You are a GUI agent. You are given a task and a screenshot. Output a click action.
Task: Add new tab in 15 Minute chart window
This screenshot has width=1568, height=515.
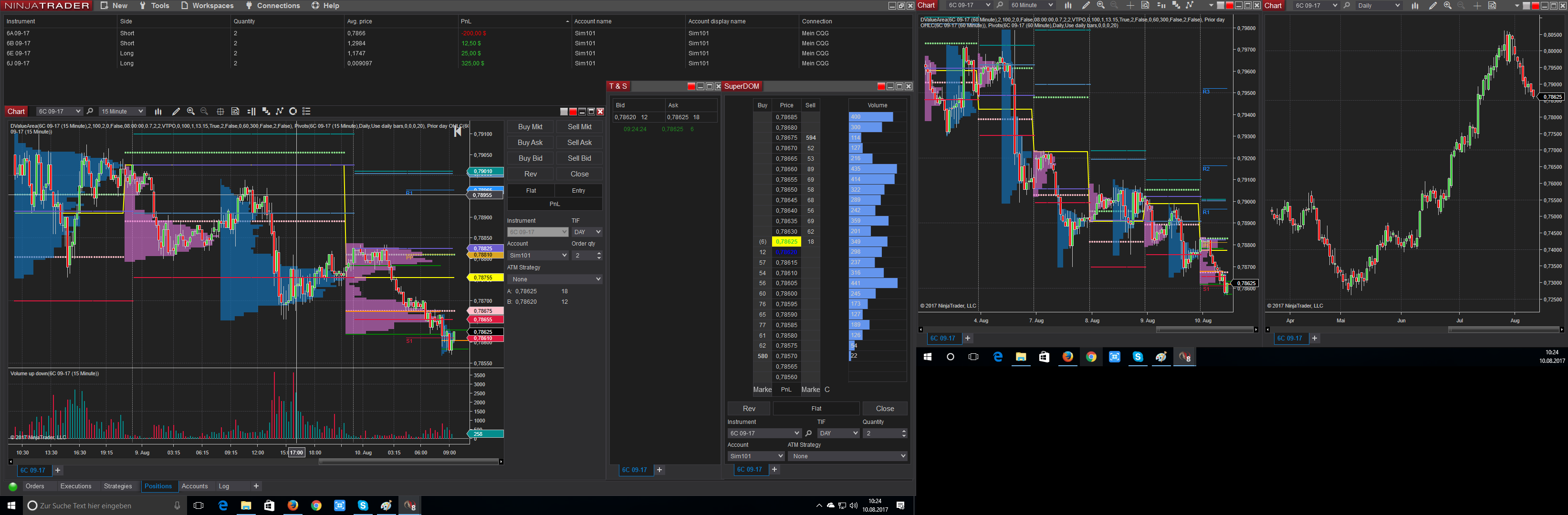[x=58, y=470]
